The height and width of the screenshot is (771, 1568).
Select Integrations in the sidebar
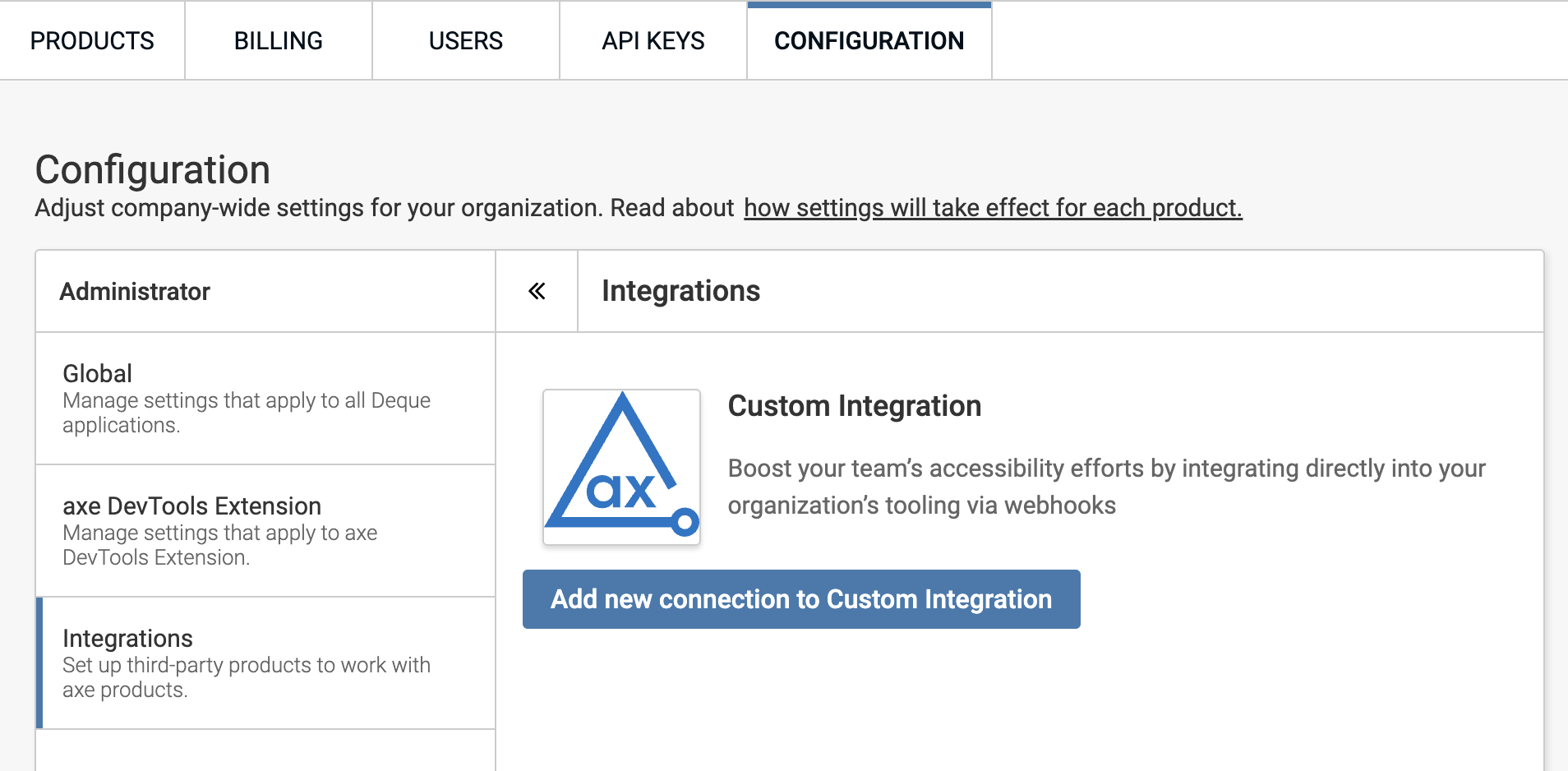click(x=127, y=637)
